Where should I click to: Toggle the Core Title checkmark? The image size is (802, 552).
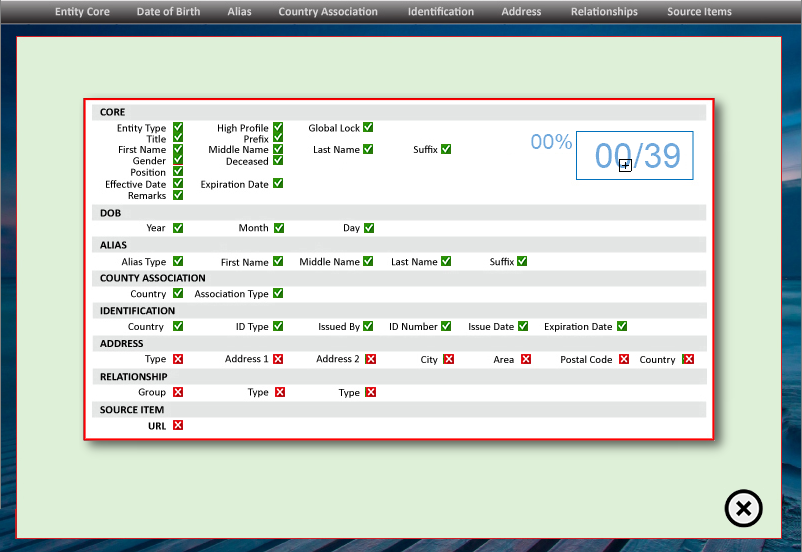pyautogui.click(x=177, y=137)
